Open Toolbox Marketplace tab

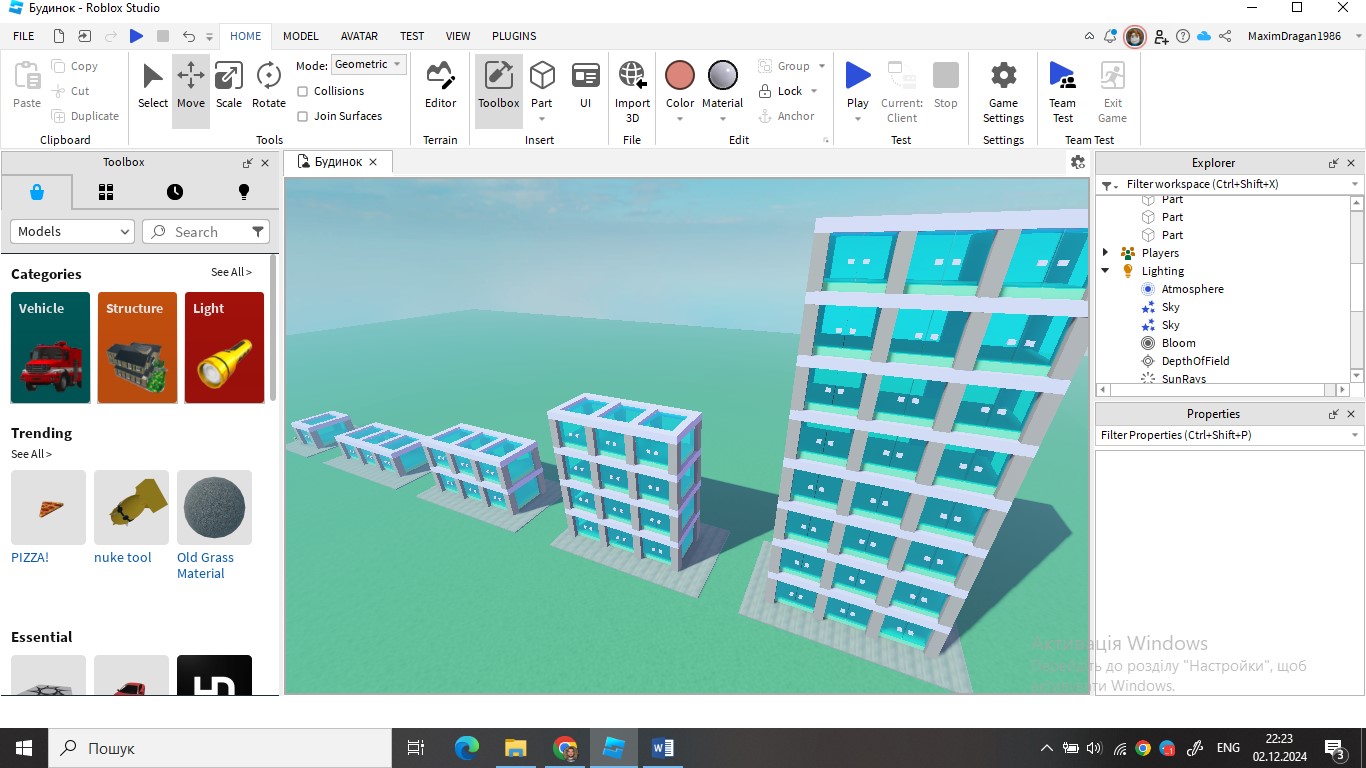(x=37, y=192)
